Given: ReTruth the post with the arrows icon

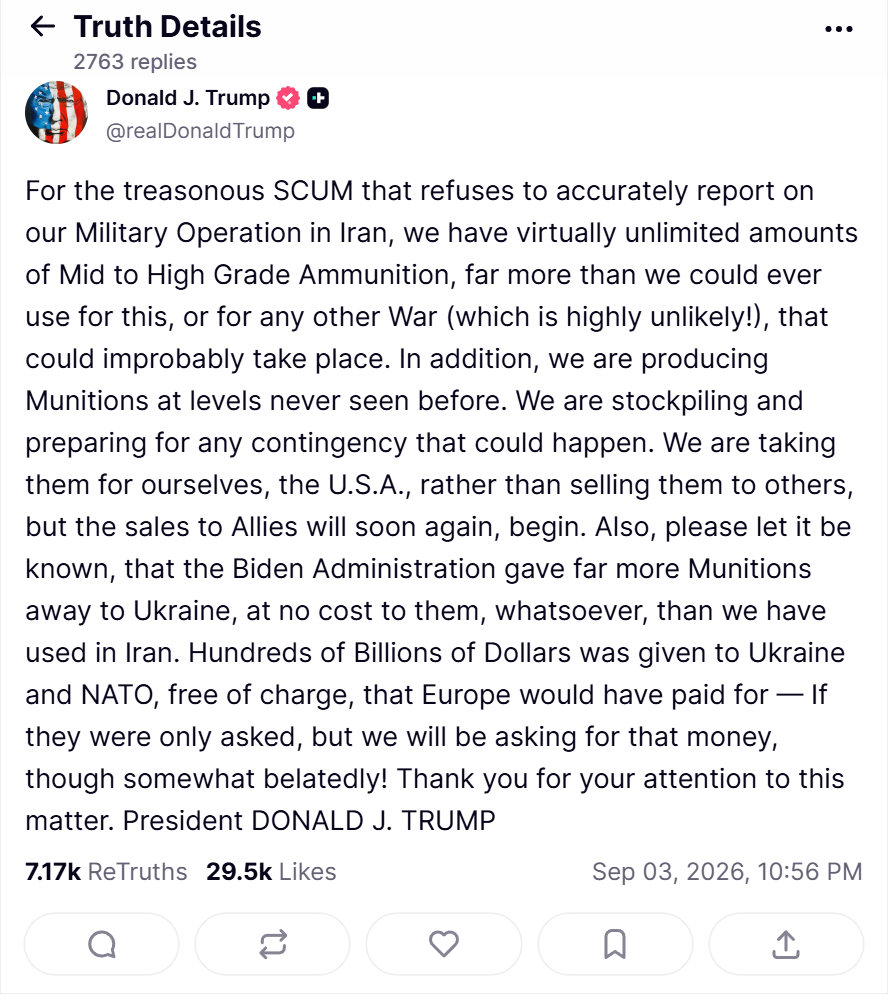Looking at the screenshot, I should pos(272,944).
